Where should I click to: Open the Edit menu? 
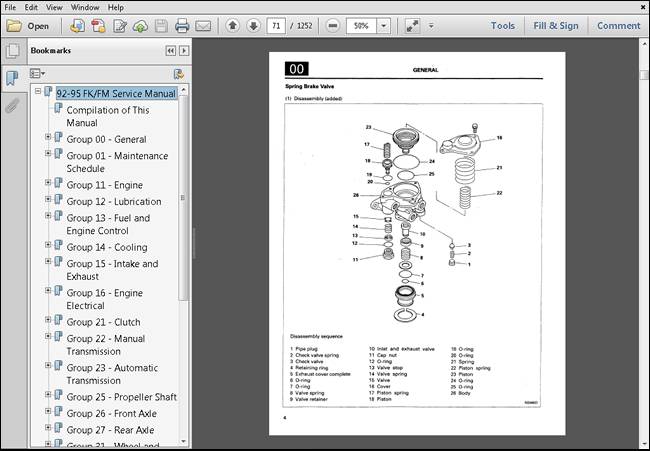(31, 7)
